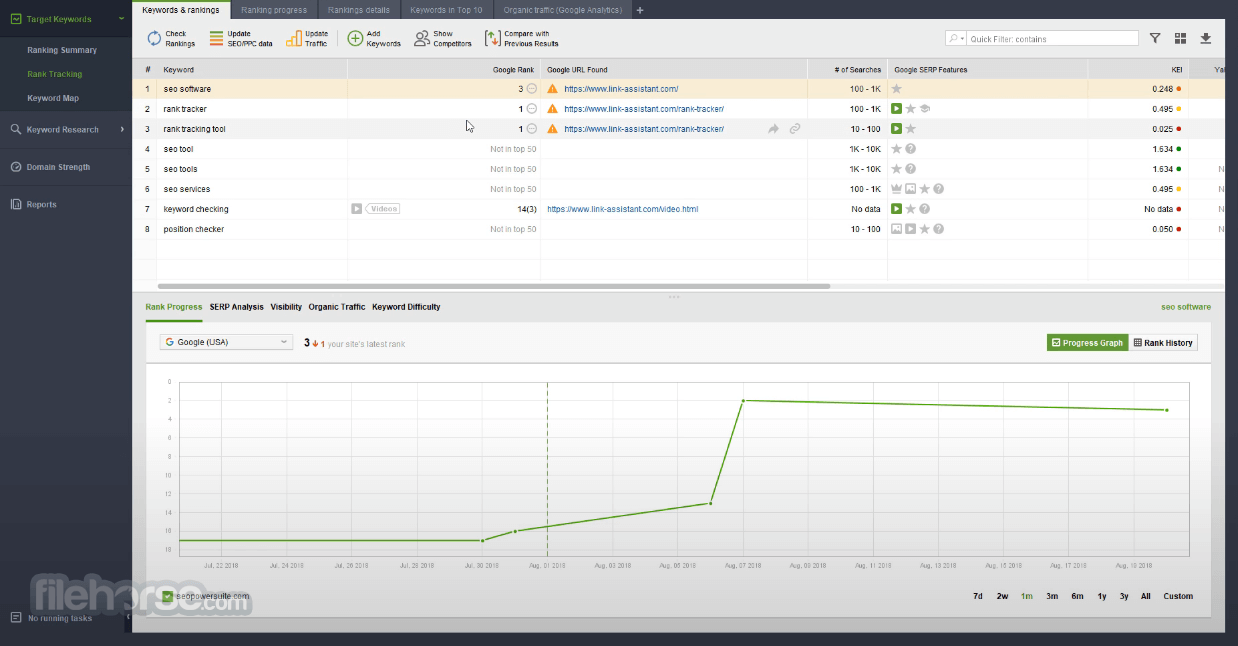This screenshot has height=646, width=1238.
Task: Set graph range to 7d
Action: click(978, 596)
